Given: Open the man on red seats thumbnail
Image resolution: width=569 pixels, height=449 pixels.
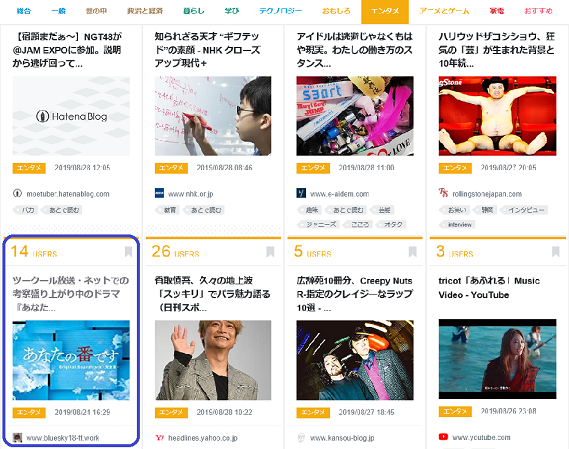Looking at the screenshot, I should coord(497,116).
